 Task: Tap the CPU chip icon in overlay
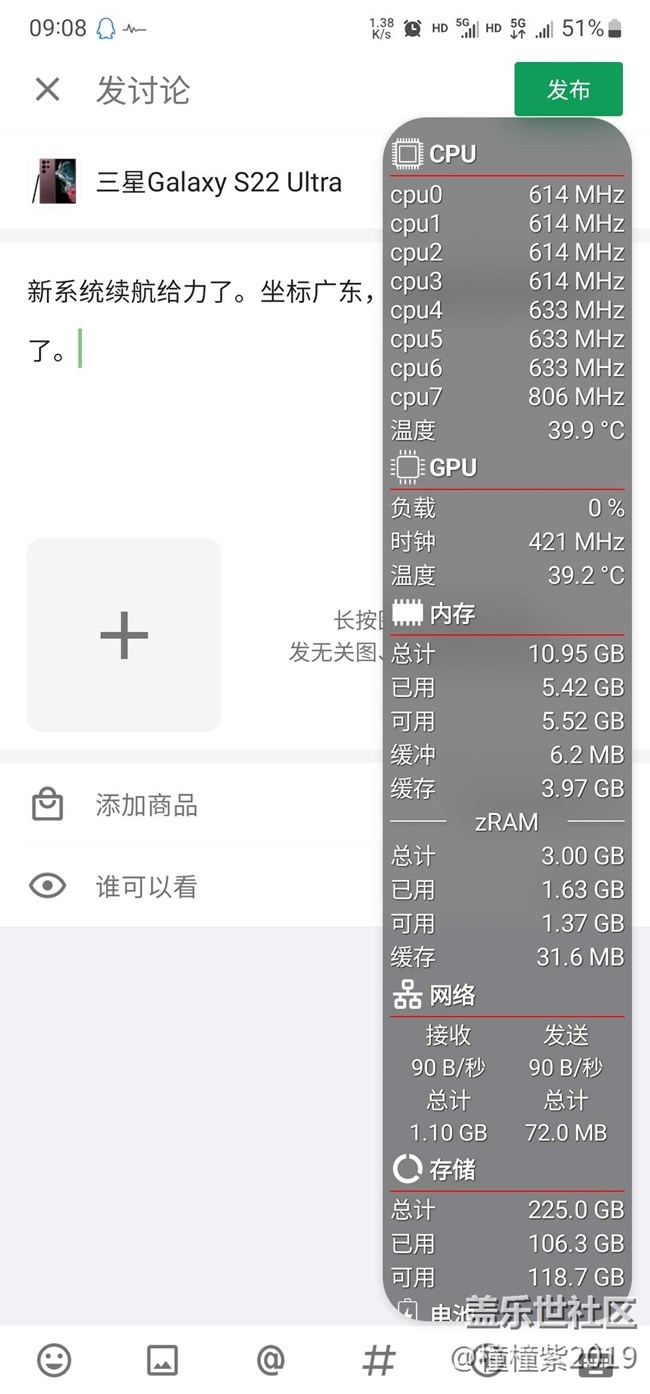(406, 154)
